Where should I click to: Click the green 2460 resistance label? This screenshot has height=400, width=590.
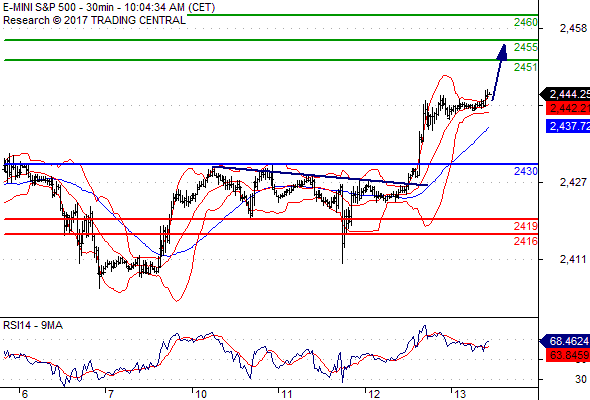(x=526, y=23)
